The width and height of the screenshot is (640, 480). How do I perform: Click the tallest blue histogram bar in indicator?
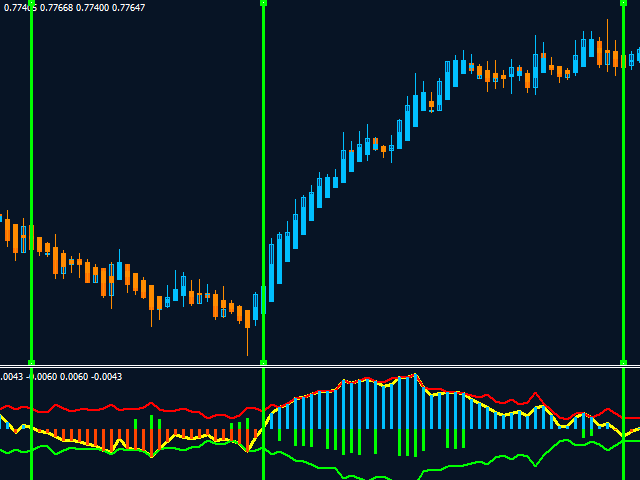tap(416, 402)
